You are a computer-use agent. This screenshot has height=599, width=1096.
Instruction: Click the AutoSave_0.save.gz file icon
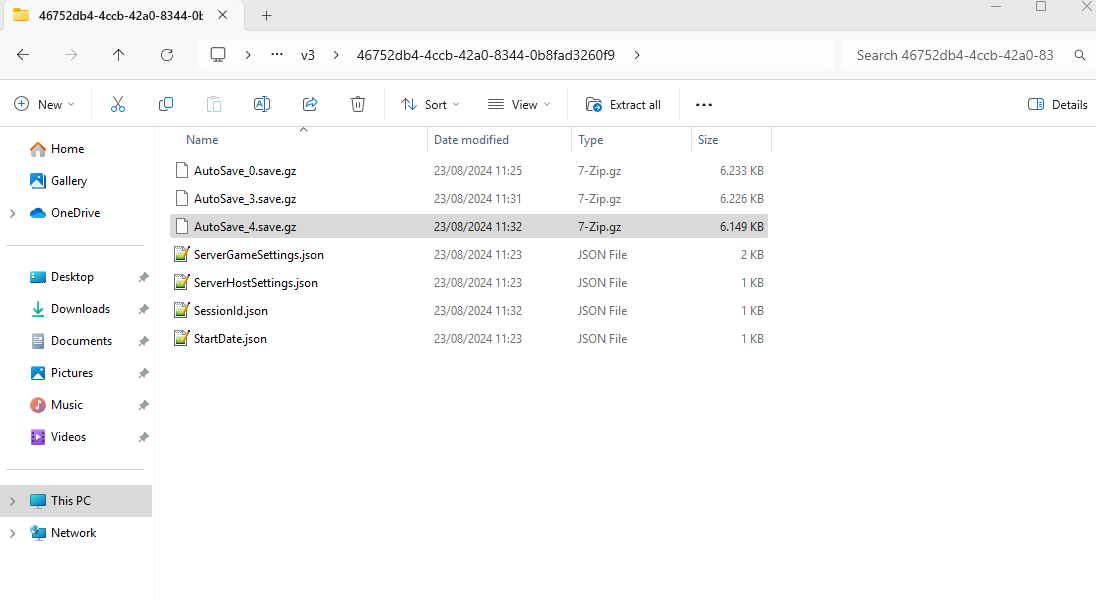pyautogui.click(x=182, y=170)
